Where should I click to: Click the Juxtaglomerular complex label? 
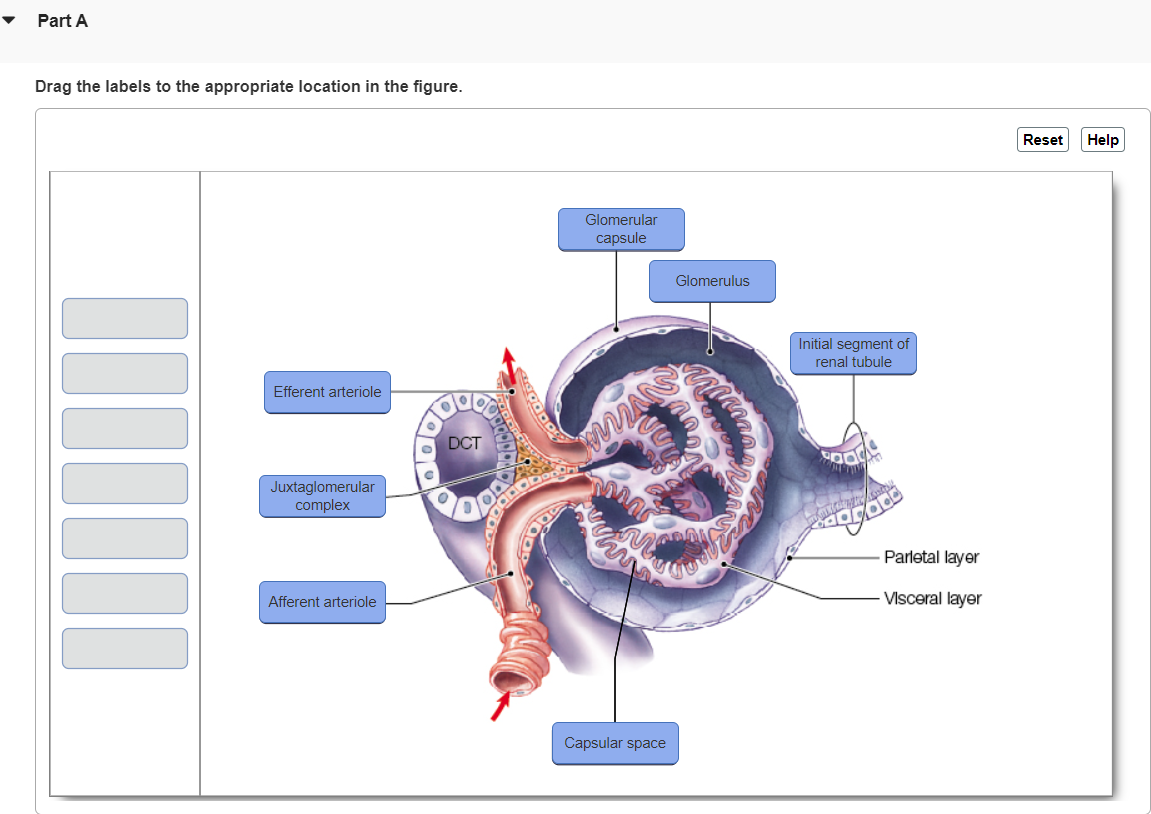tap(322, 496)
